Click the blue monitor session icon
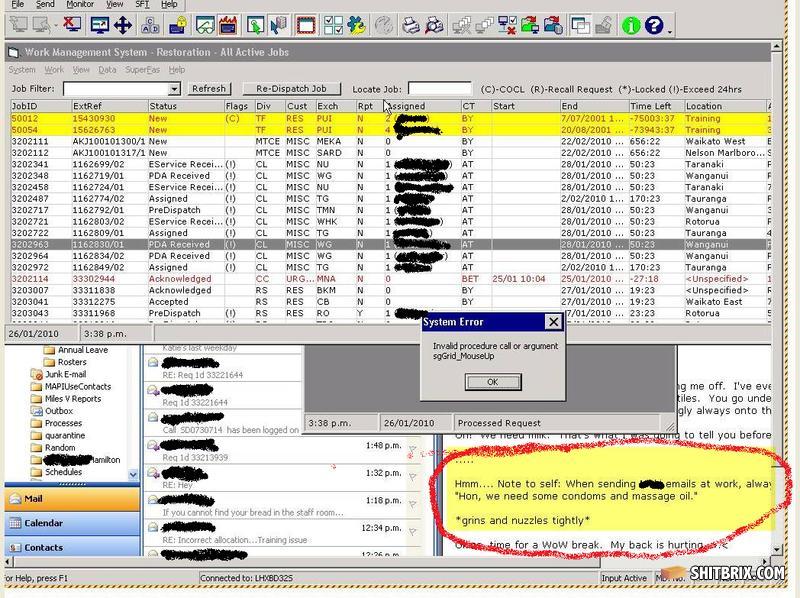The width and height of the screenshot is (800, 598). (x=99, y=24)
